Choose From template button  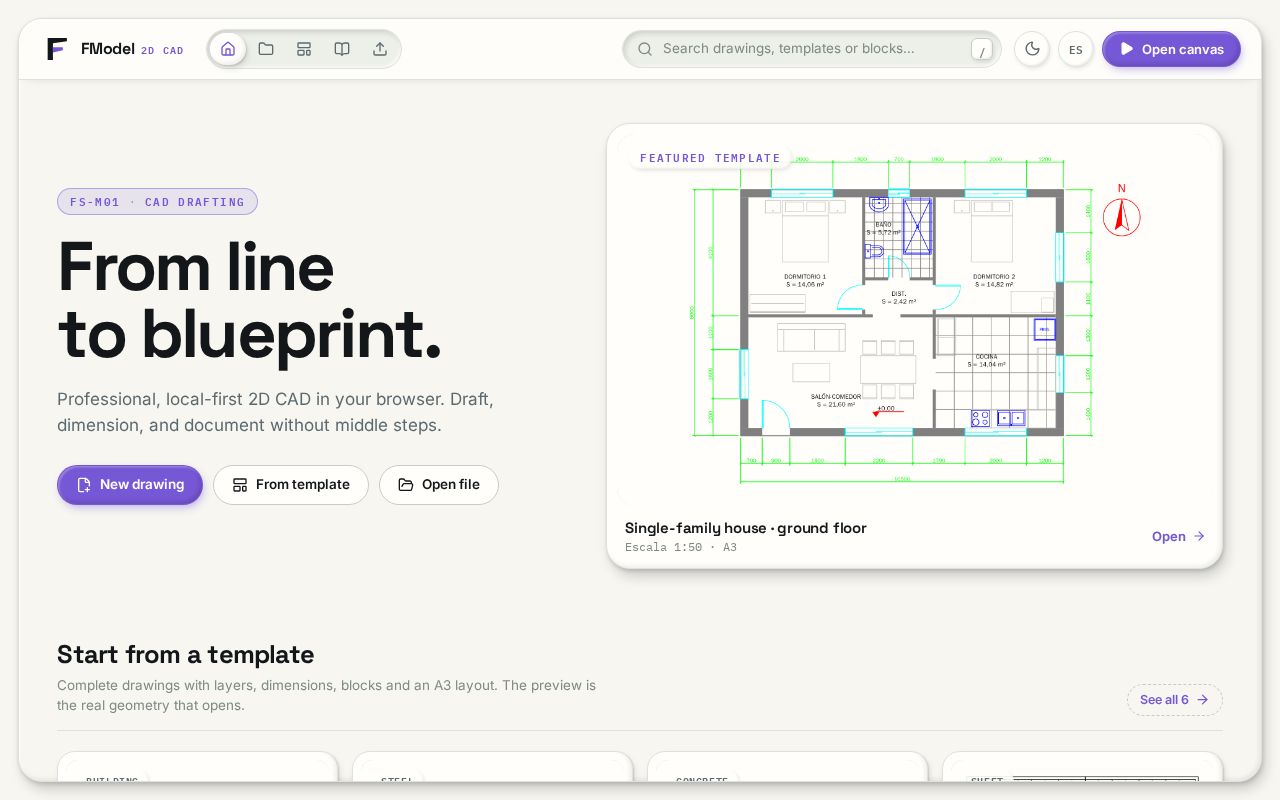pyautogui.click(x=291, y=485)
